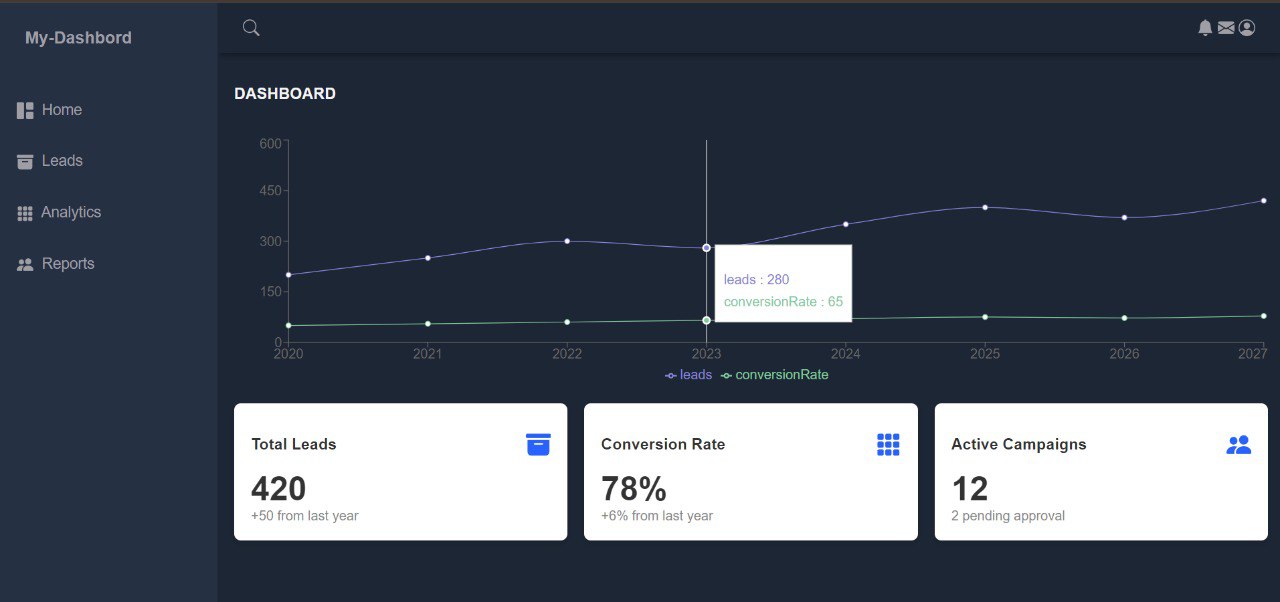This screenshot has height=602, width=1280.
Task: Click the Total Leads archive icon
Action: (x=538, y=445)
